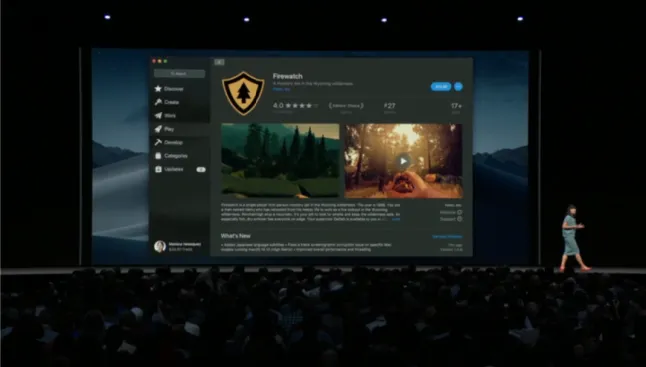
Task: Click the Search field in sidebar
Action: [179, 73]
